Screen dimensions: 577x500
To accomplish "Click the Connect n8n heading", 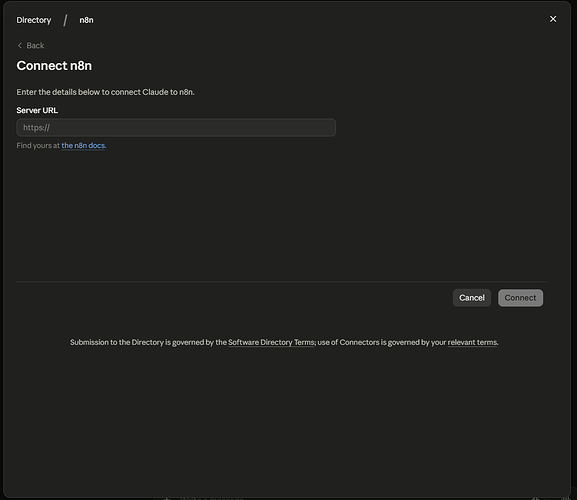I will (x=54, y=65).
